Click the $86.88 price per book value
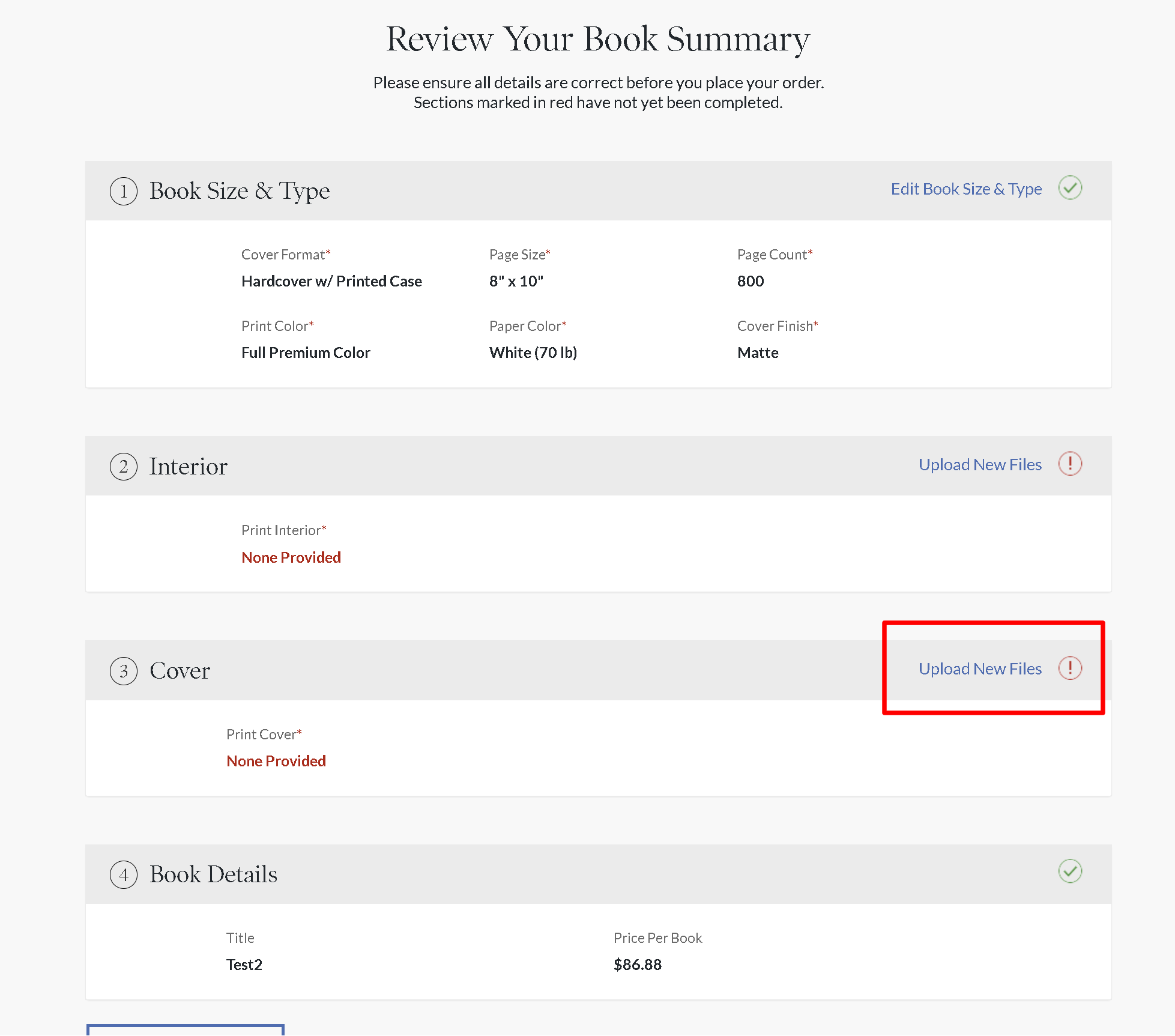Image resolution: width=1175 pixels, height=1036 pixels. point(638,965)
